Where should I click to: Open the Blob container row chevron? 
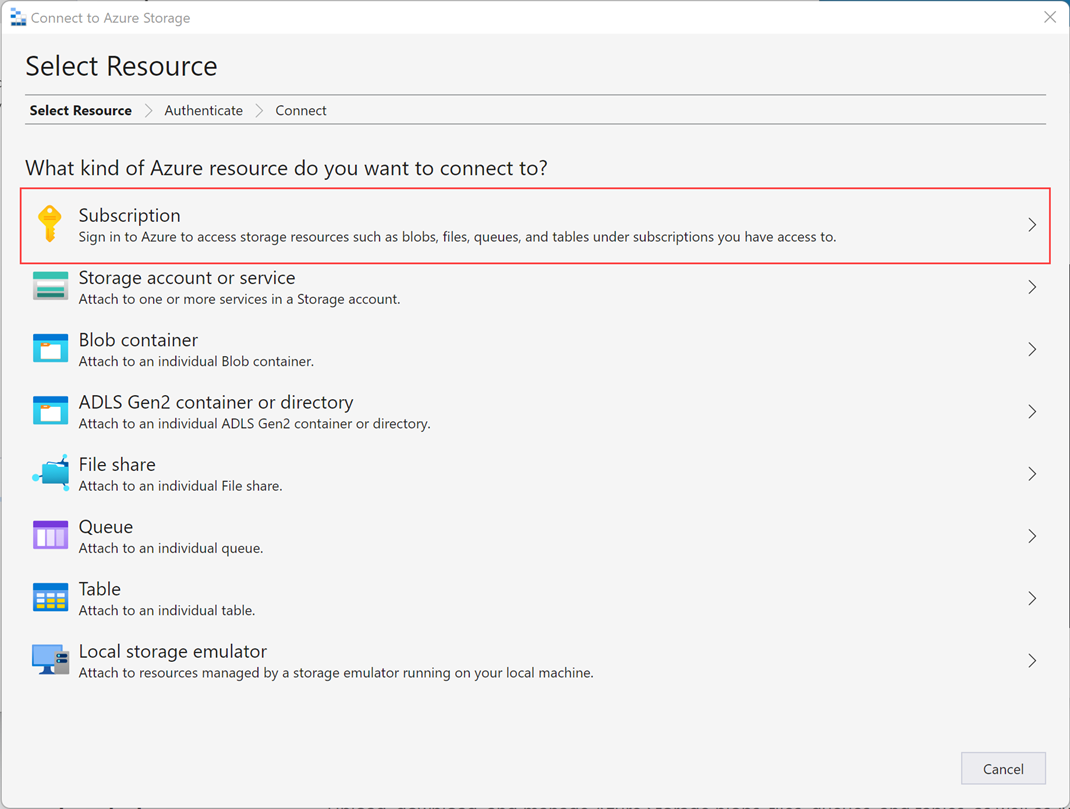[x=1032, y=349]
